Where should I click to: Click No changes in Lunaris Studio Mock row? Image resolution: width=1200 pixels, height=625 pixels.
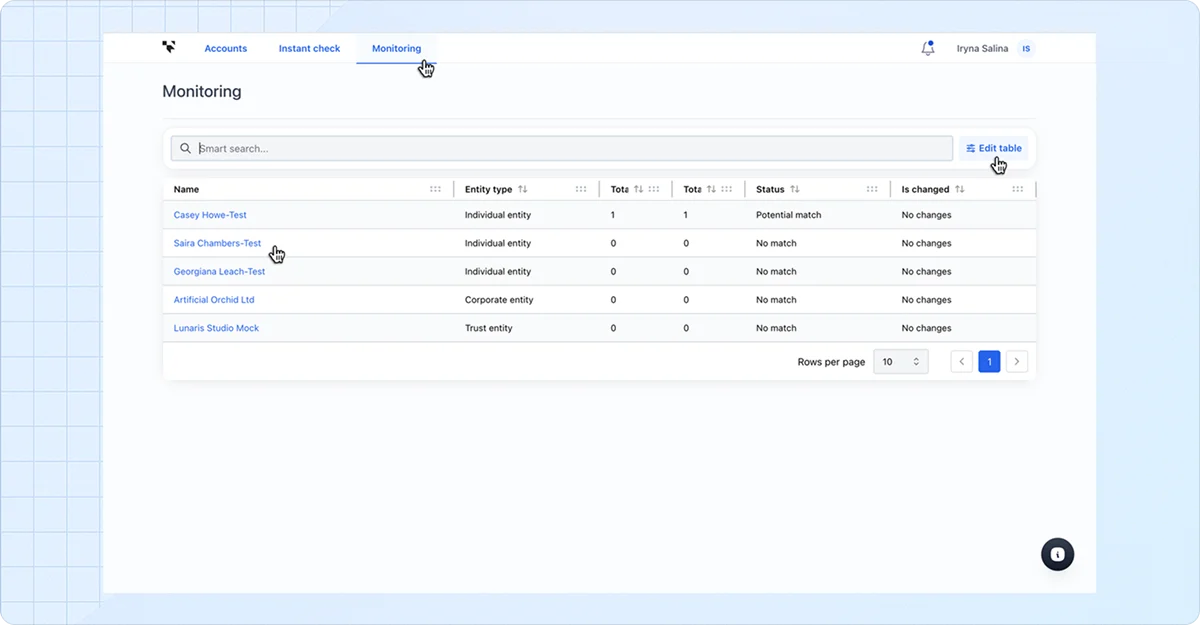(x=926, y=328)
